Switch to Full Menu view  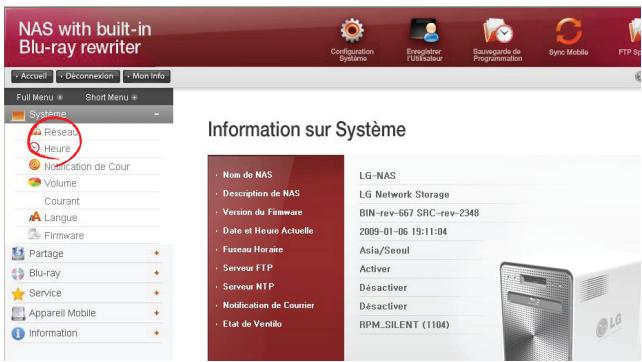(39, 97)
